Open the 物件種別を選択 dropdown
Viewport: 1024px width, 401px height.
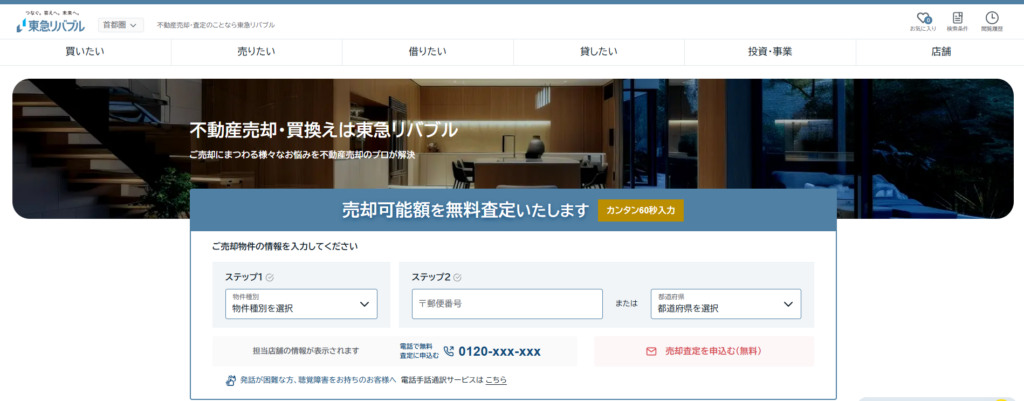click(x=301, y=304)
